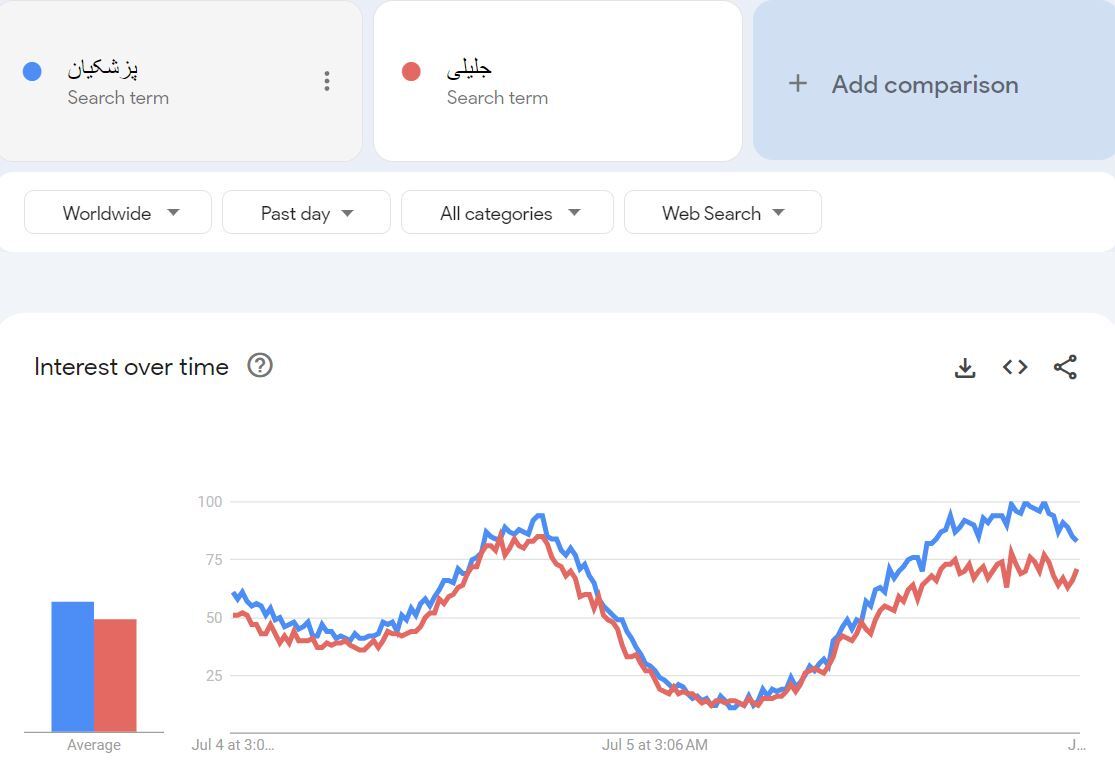
Task: Open the embed code icon
Action: [x=1015, y=367]
